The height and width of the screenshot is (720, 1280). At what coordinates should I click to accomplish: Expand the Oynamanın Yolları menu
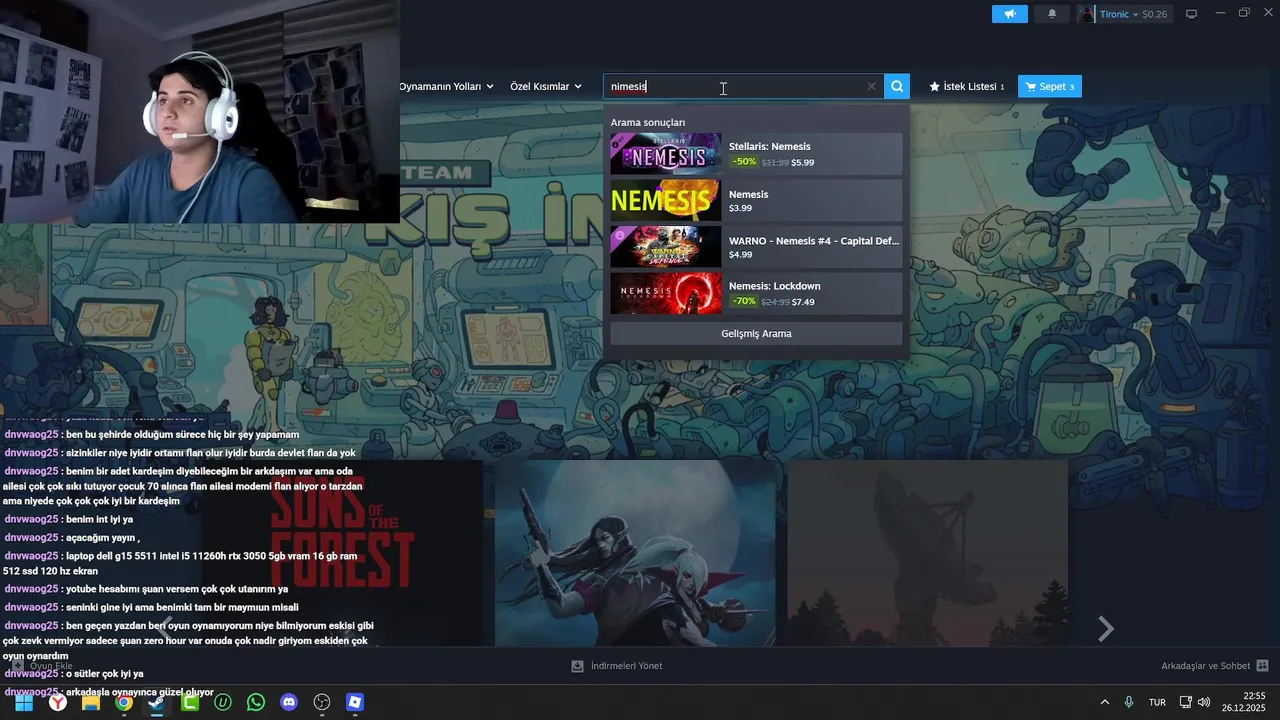coord(446,86)
